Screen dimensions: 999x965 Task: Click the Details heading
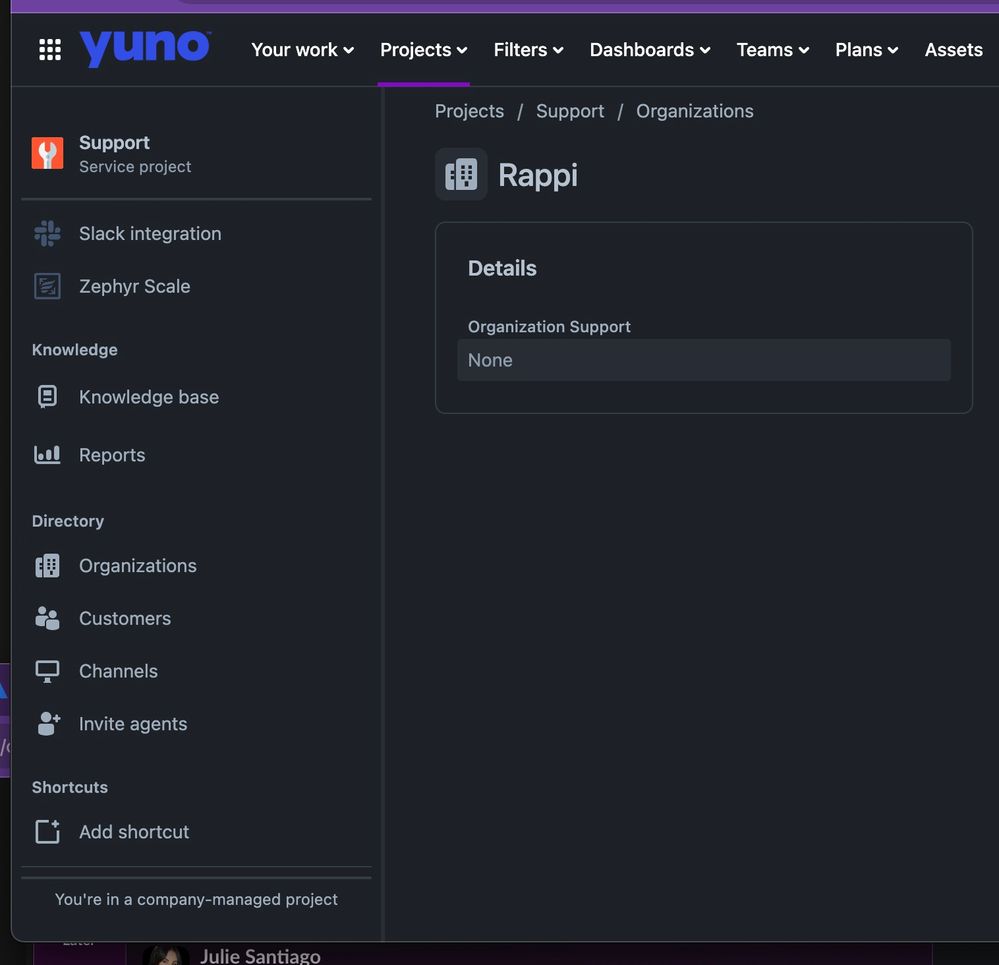502,268
